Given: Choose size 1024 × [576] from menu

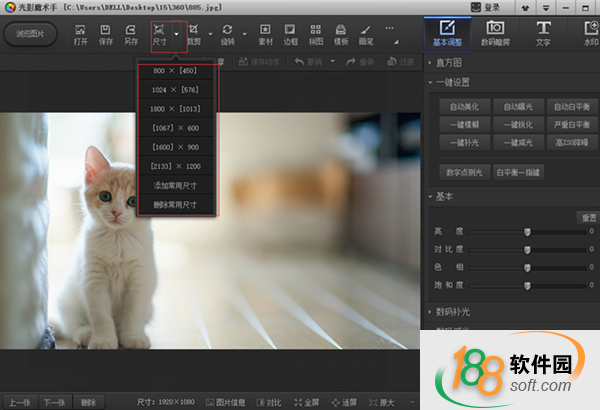Looking at the screenshot, I should 175,90.
